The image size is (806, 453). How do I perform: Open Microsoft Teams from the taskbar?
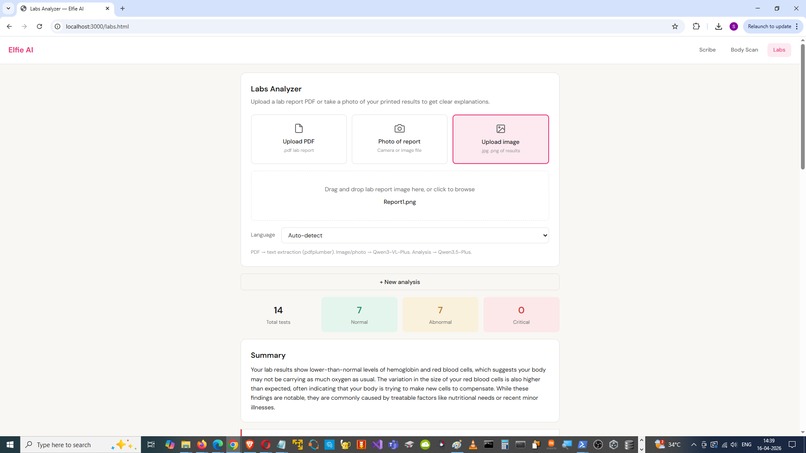click(393, 444)
